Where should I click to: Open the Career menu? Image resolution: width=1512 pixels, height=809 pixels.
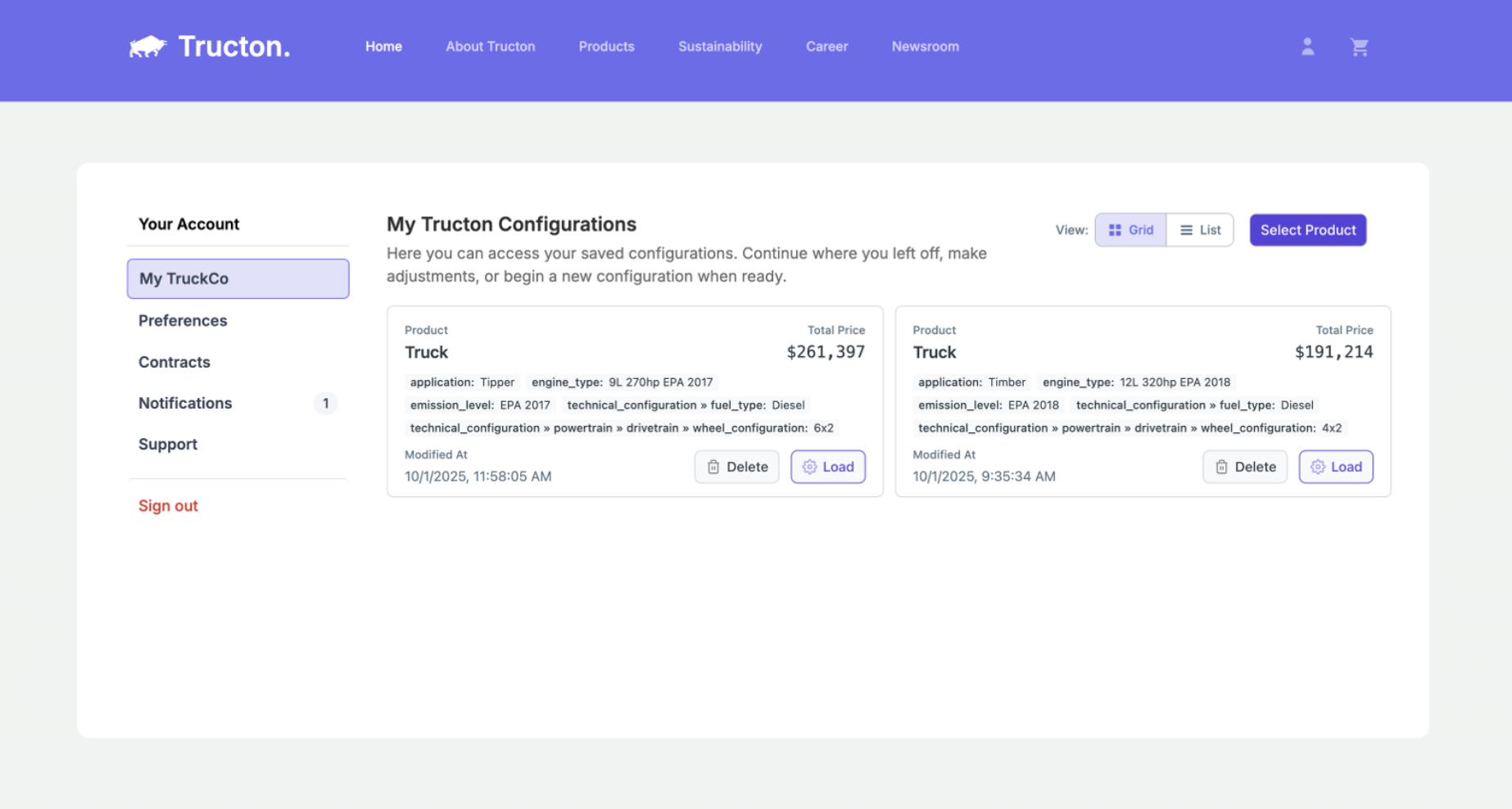[x=826, y=47]
